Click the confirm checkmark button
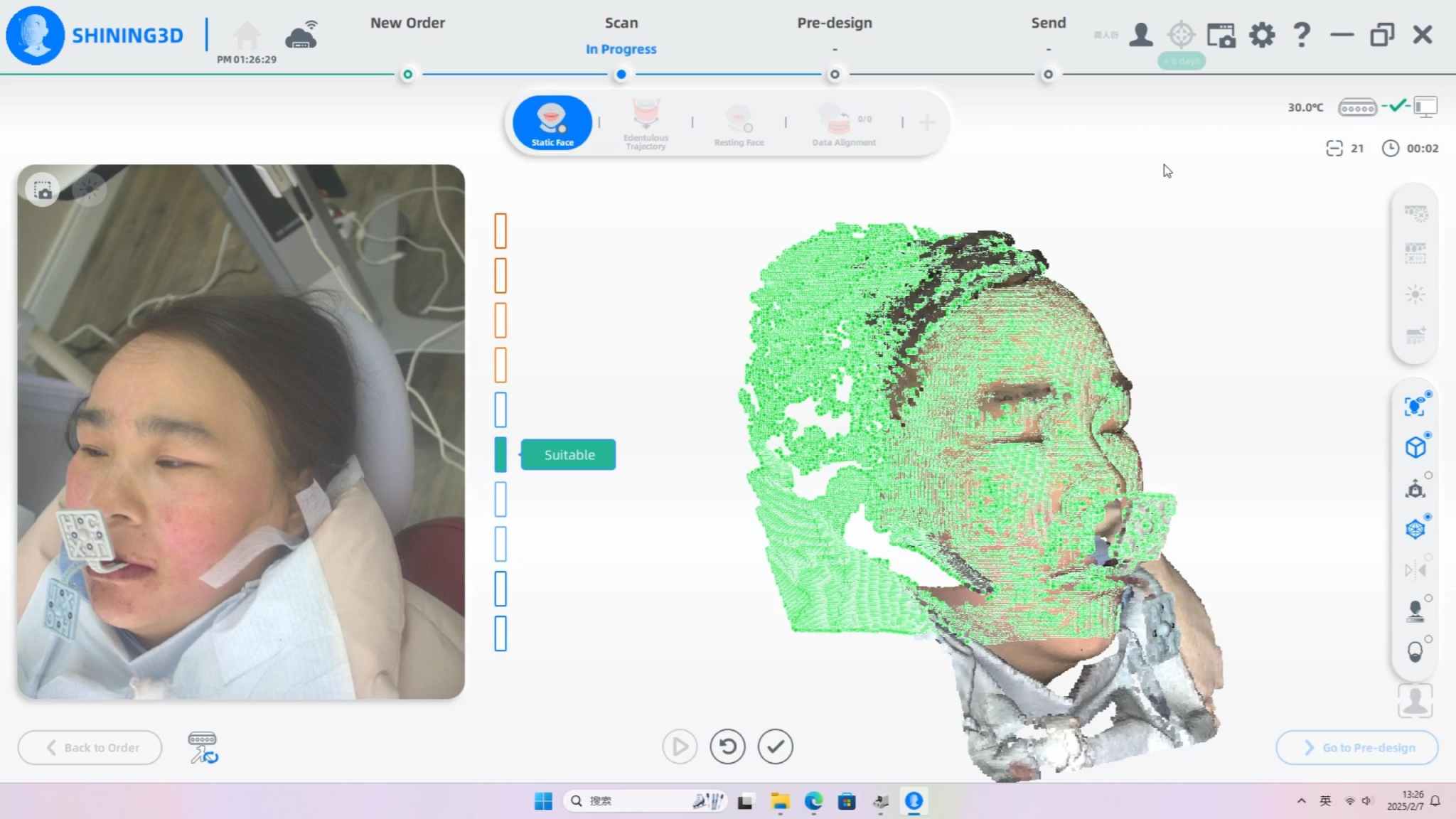 [775, 746]
